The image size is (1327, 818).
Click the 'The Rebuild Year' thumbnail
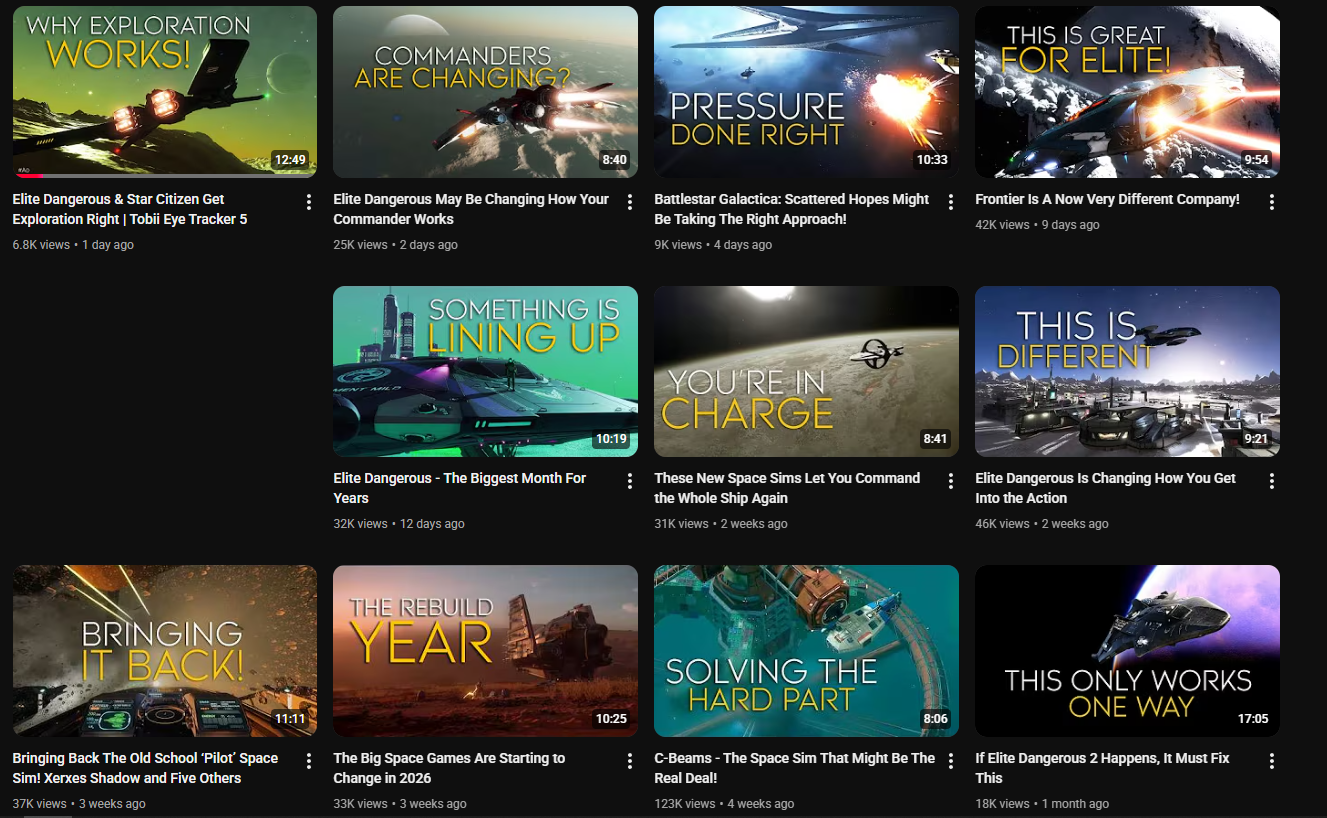pos(485,650)
